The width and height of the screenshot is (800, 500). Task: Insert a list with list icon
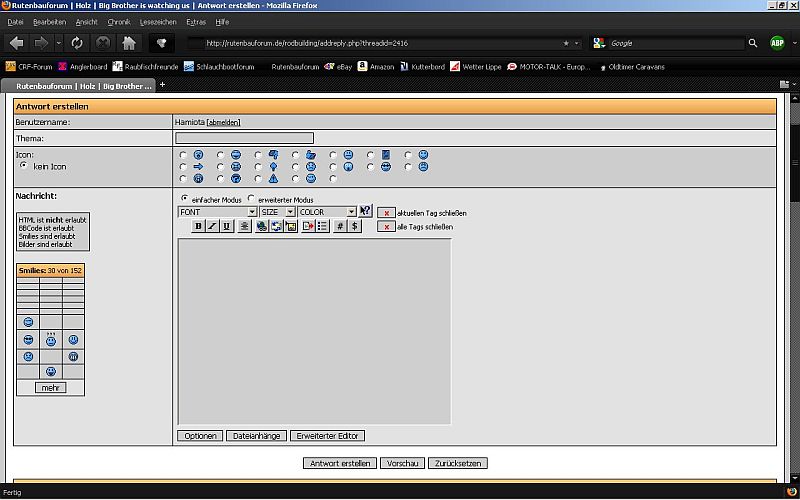pyautogui.click(x=322, y=226)
